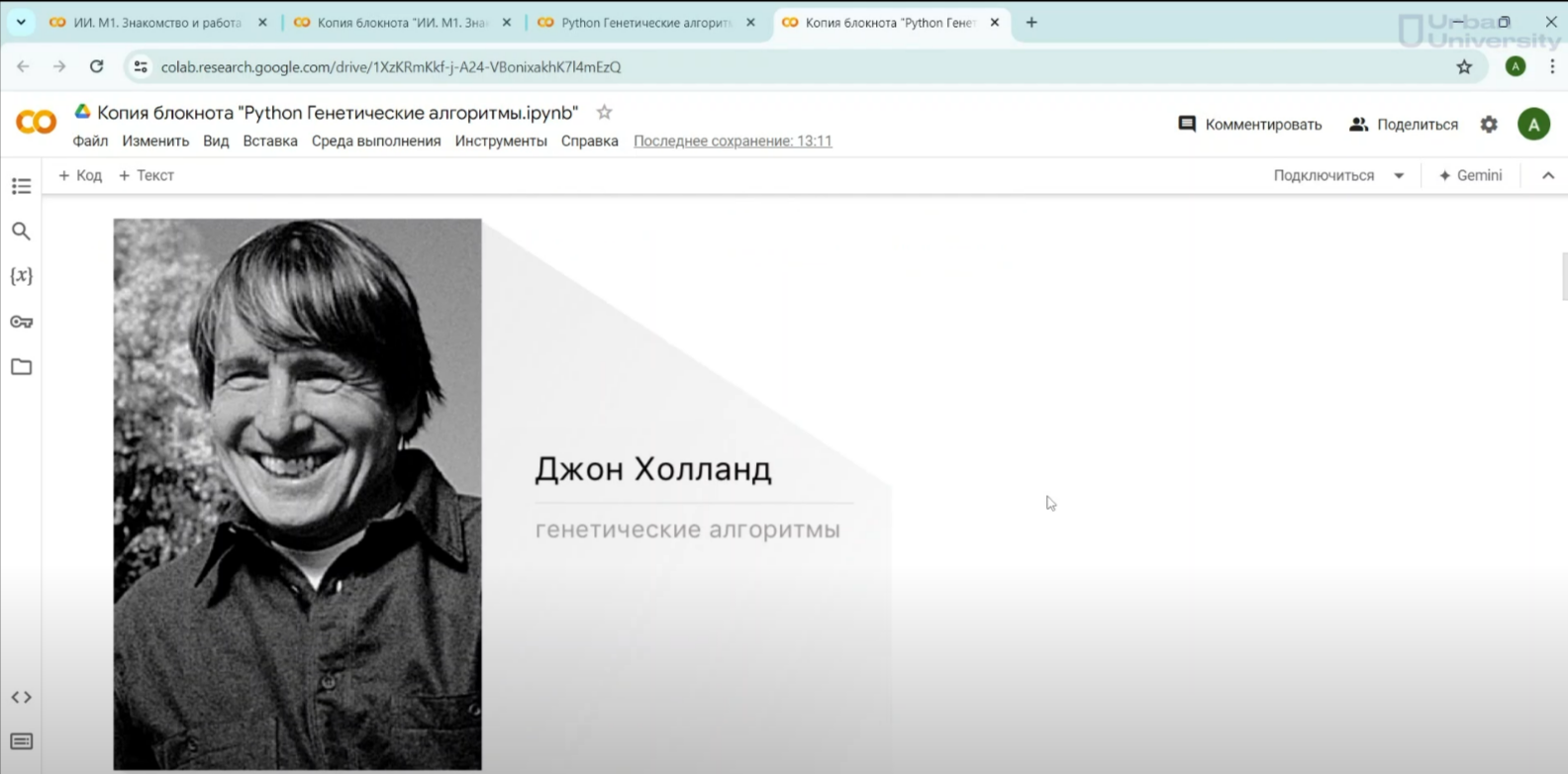Add a new code cell with + Код
The width and height of the screenshot is (1568, 774).
point(80,176)
